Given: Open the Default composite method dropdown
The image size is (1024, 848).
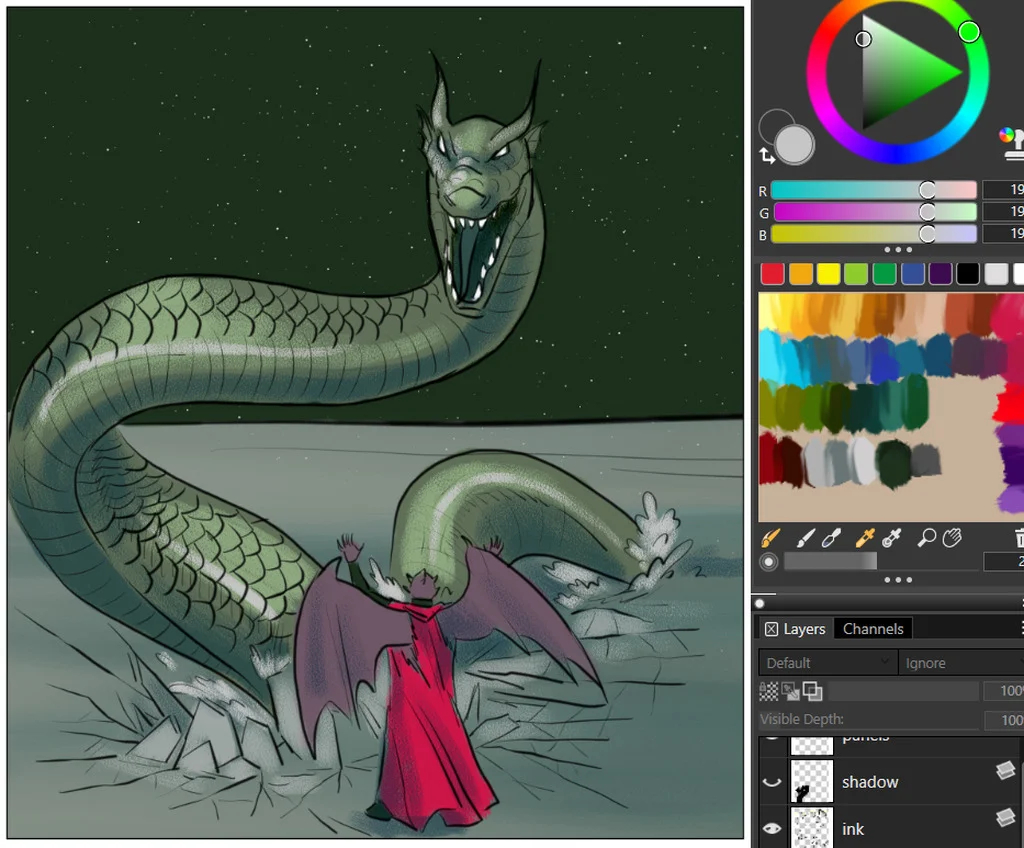Looking at the screenshot, I should (x=826, y=663).
